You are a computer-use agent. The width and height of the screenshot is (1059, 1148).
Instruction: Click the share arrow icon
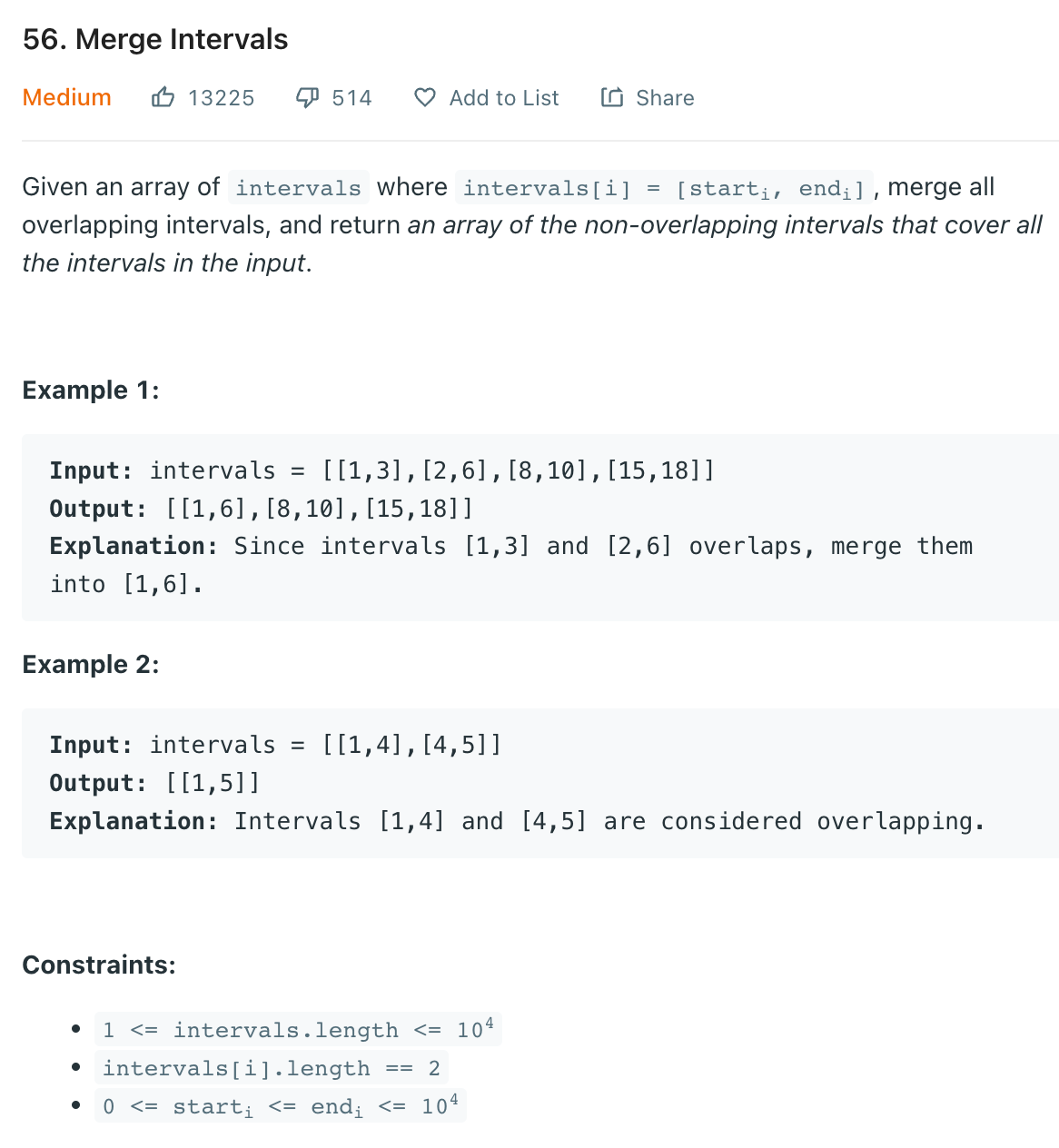612,97
